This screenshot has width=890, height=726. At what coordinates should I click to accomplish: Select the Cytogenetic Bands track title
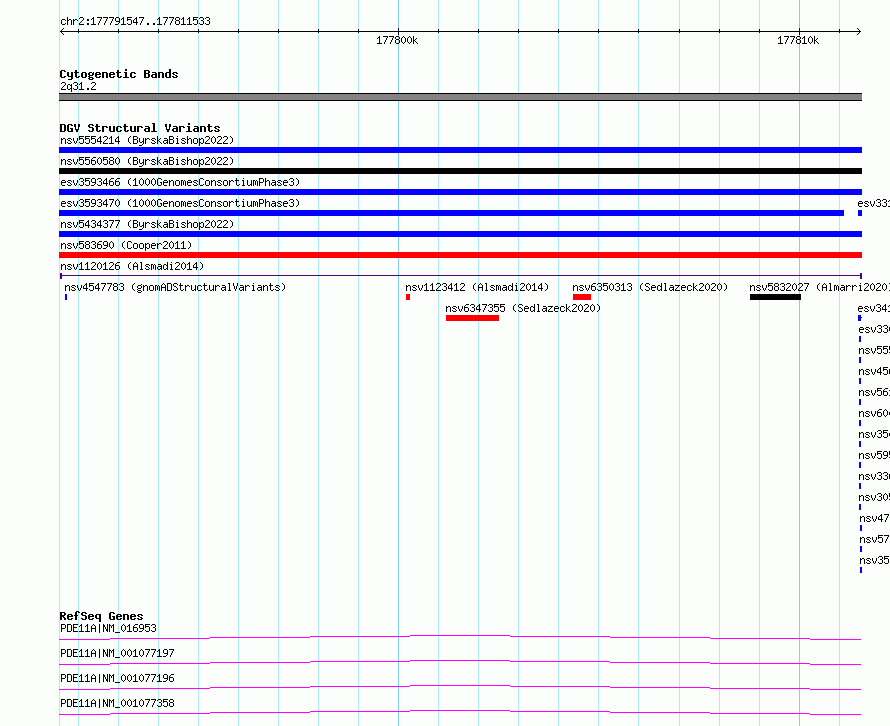click(x=119, y=74)
